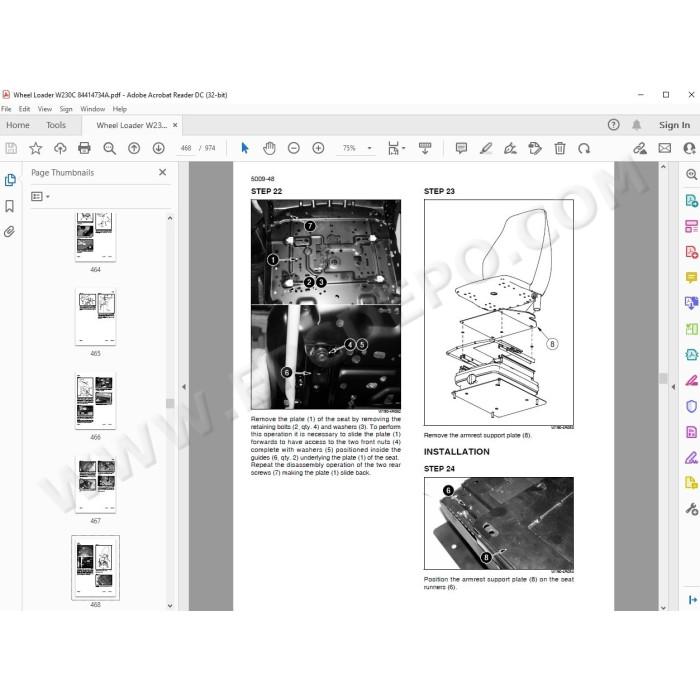700x700 pixels.
Task: Open the Attachments paperclip panel
Action: click(x=9, y=231)
